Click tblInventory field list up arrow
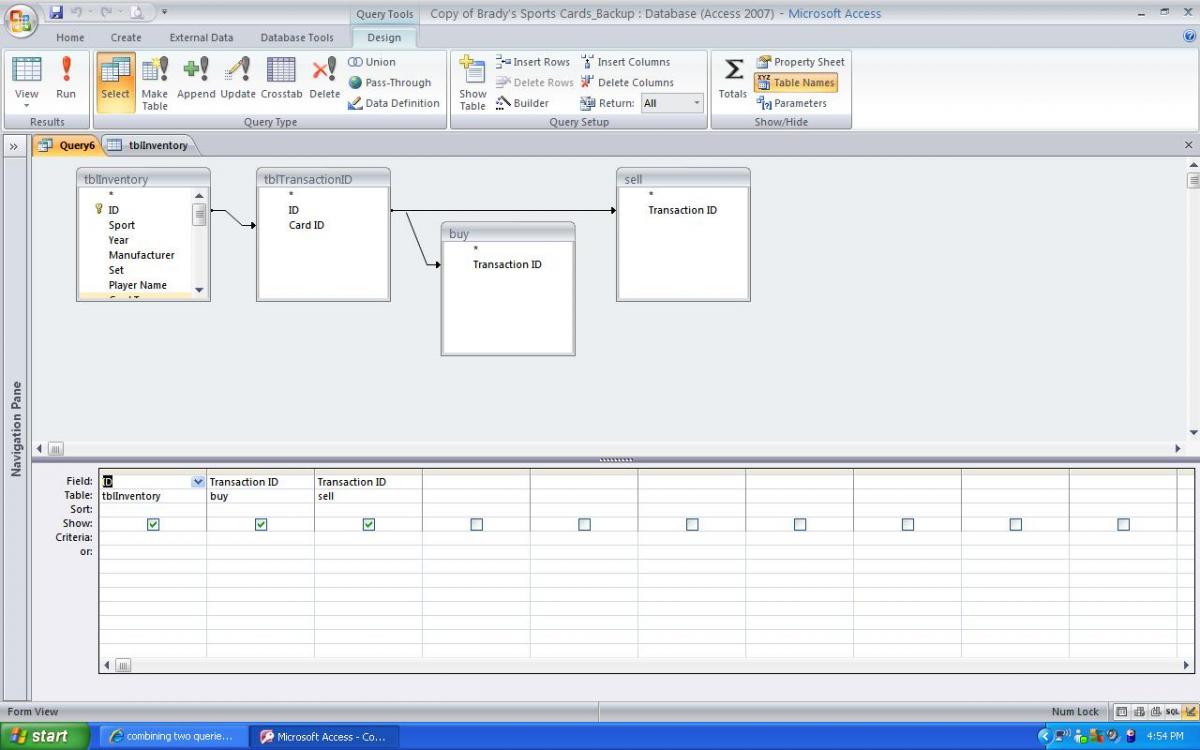 coord(199,196)
